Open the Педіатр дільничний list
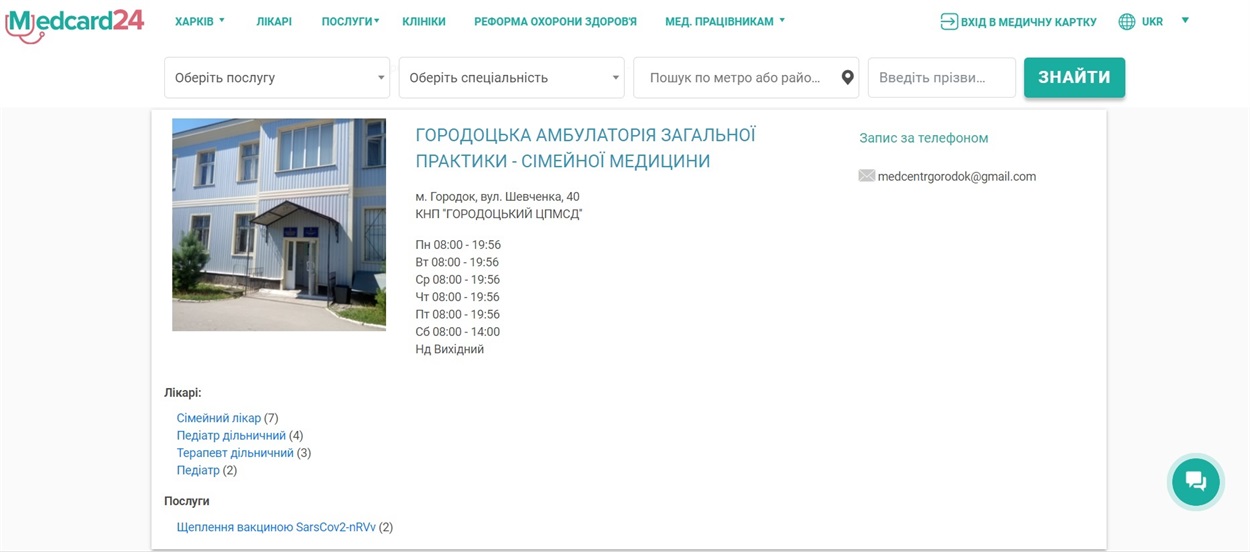The image size is (1250, 552). pos(231,436)
